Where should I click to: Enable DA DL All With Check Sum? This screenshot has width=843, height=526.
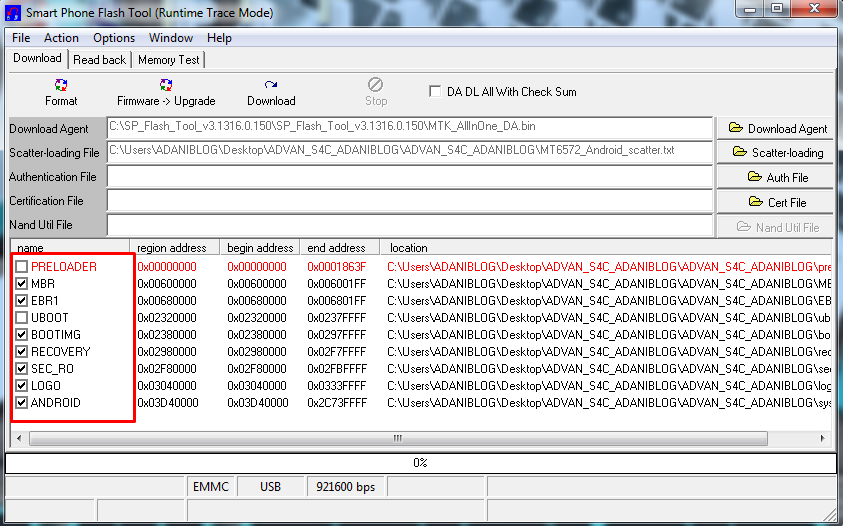435,91
